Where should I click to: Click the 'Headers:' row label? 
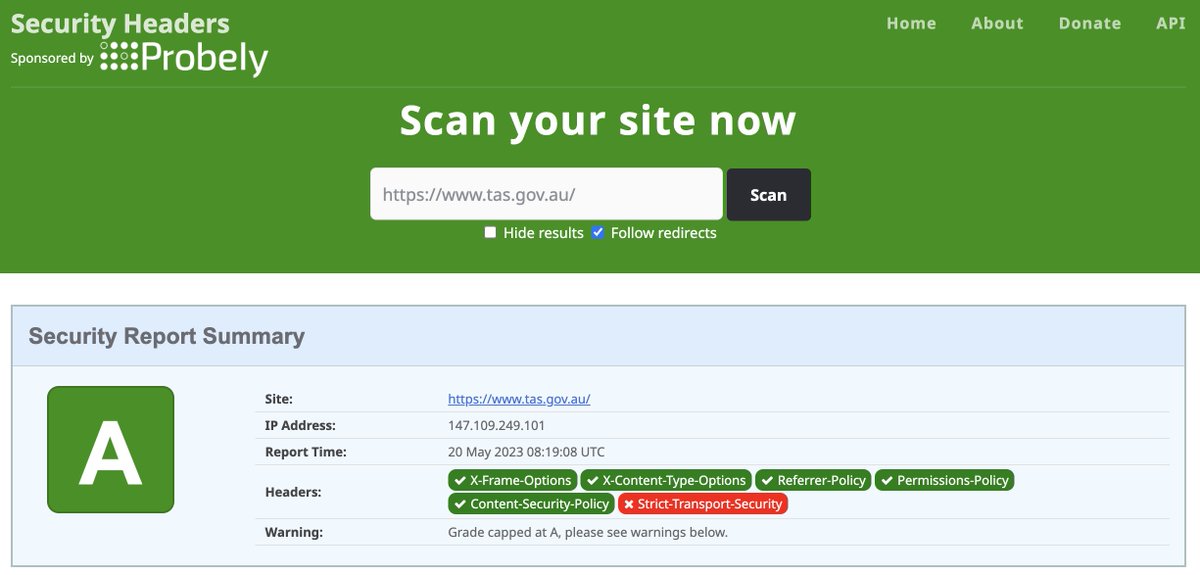tap(293, 492)
